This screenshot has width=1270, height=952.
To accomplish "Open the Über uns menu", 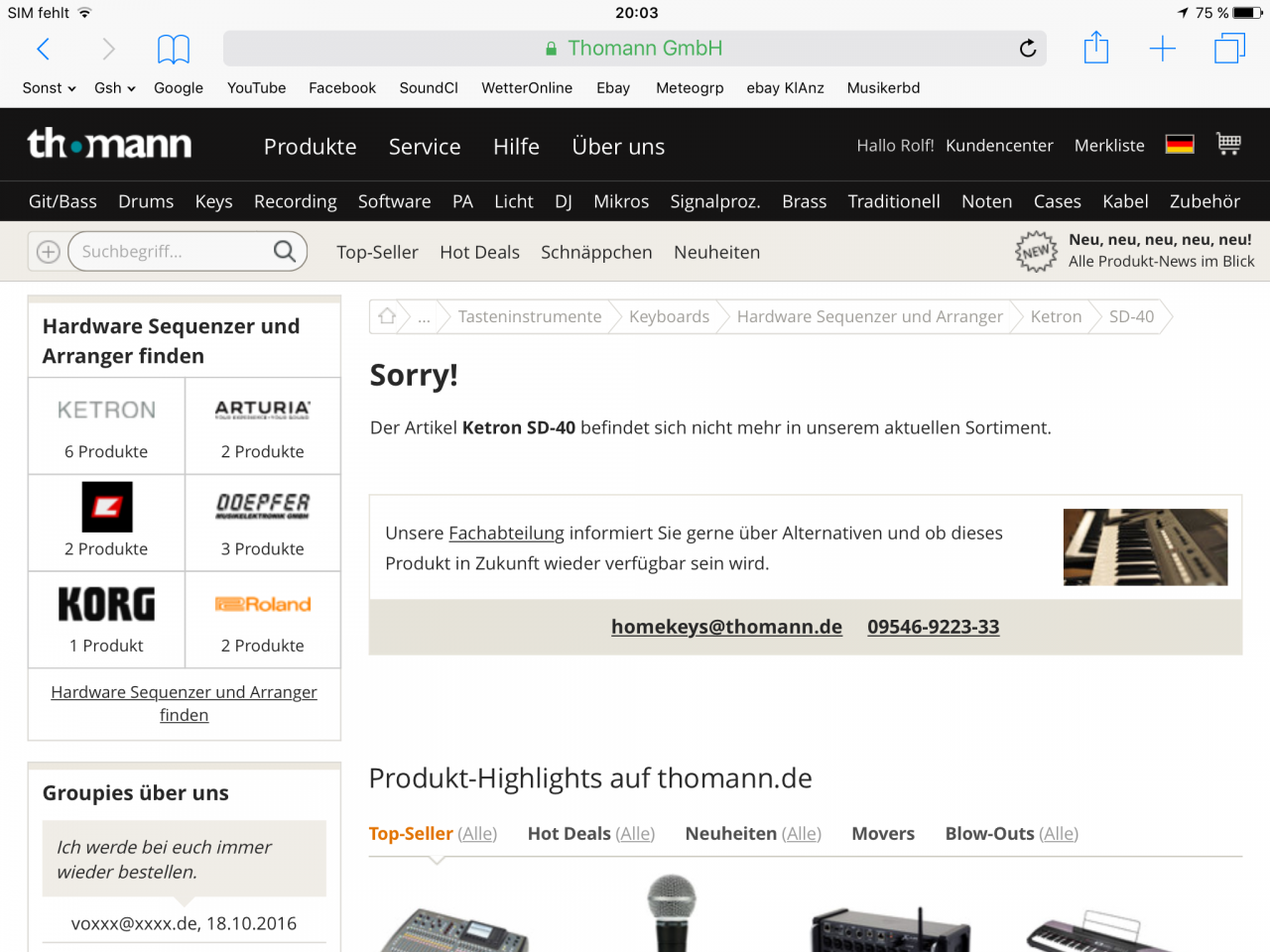I will pyautogui.click(x=618, y=147).
